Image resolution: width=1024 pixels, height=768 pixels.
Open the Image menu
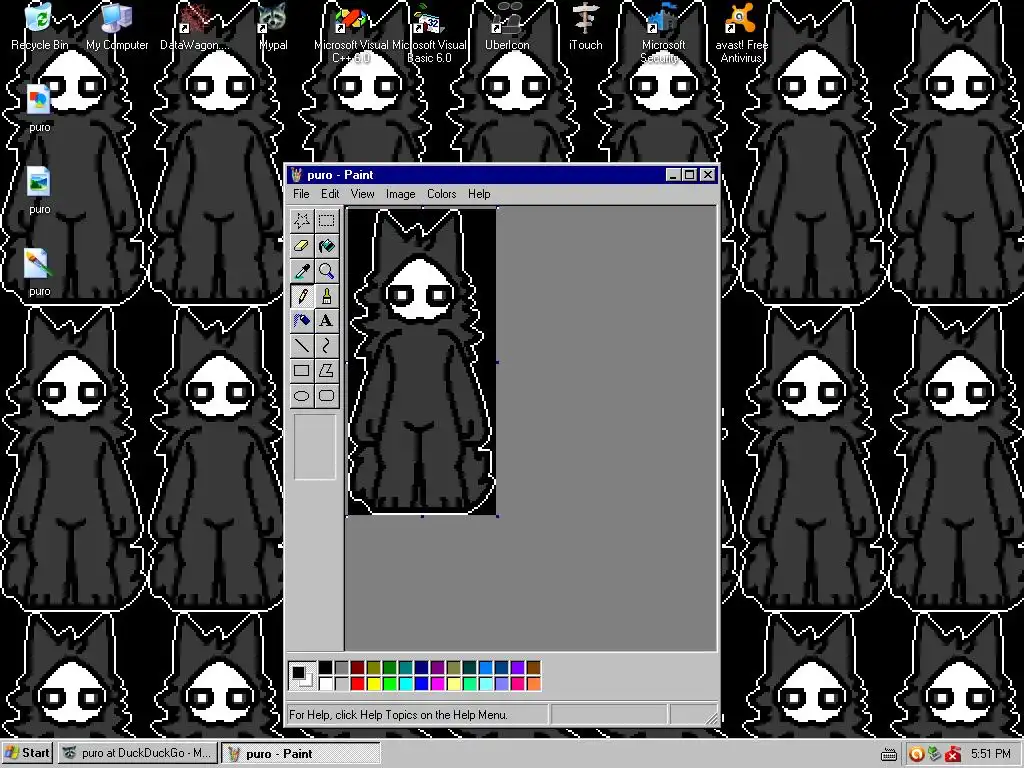pos(400,194)
